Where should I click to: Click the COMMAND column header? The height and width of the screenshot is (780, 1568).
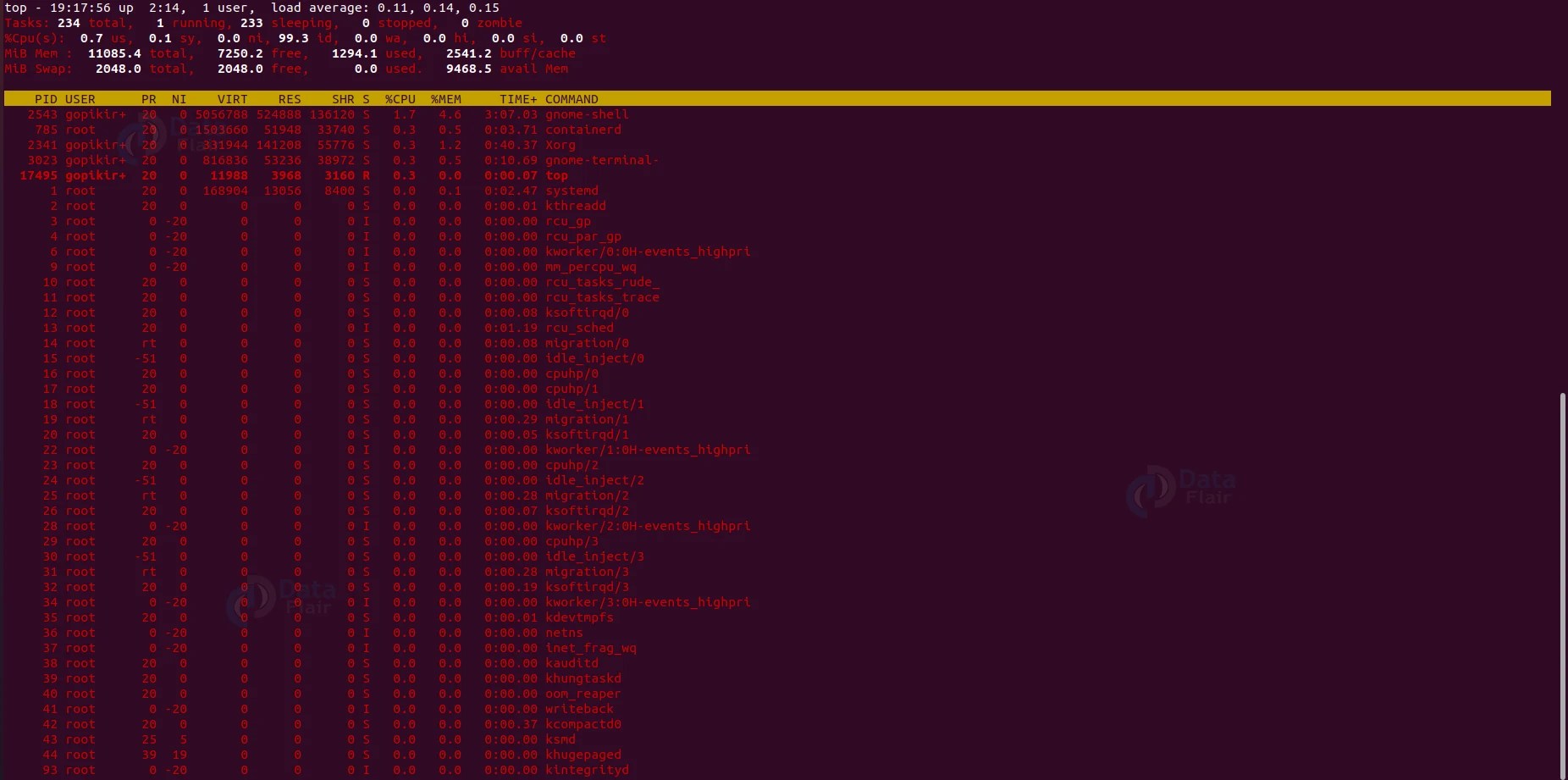tap(571, 99)
